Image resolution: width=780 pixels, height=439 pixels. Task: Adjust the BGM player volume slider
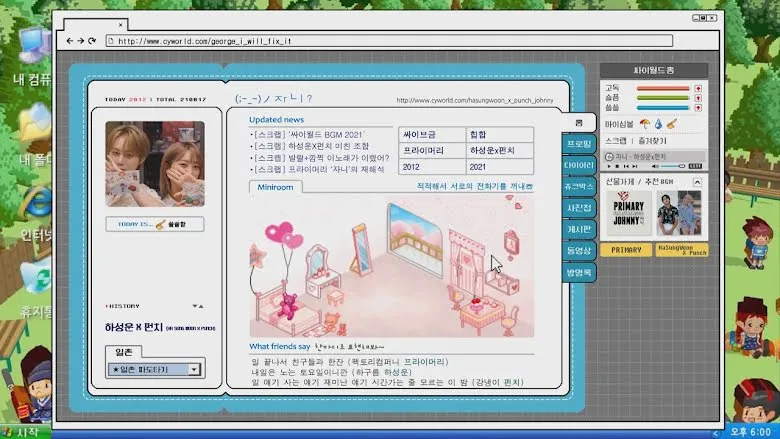click(x=673, y=166)
